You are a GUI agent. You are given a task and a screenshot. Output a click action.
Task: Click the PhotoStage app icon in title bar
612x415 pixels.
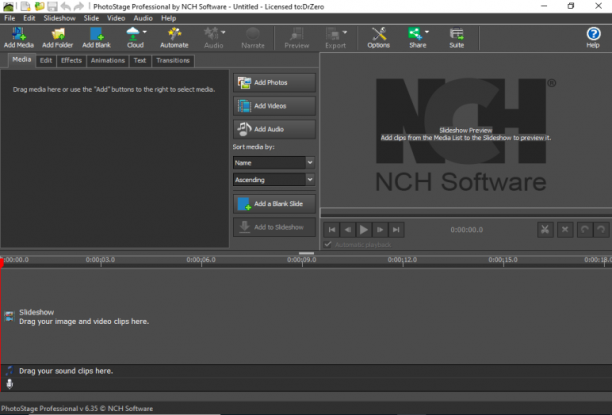pos(8,6)
